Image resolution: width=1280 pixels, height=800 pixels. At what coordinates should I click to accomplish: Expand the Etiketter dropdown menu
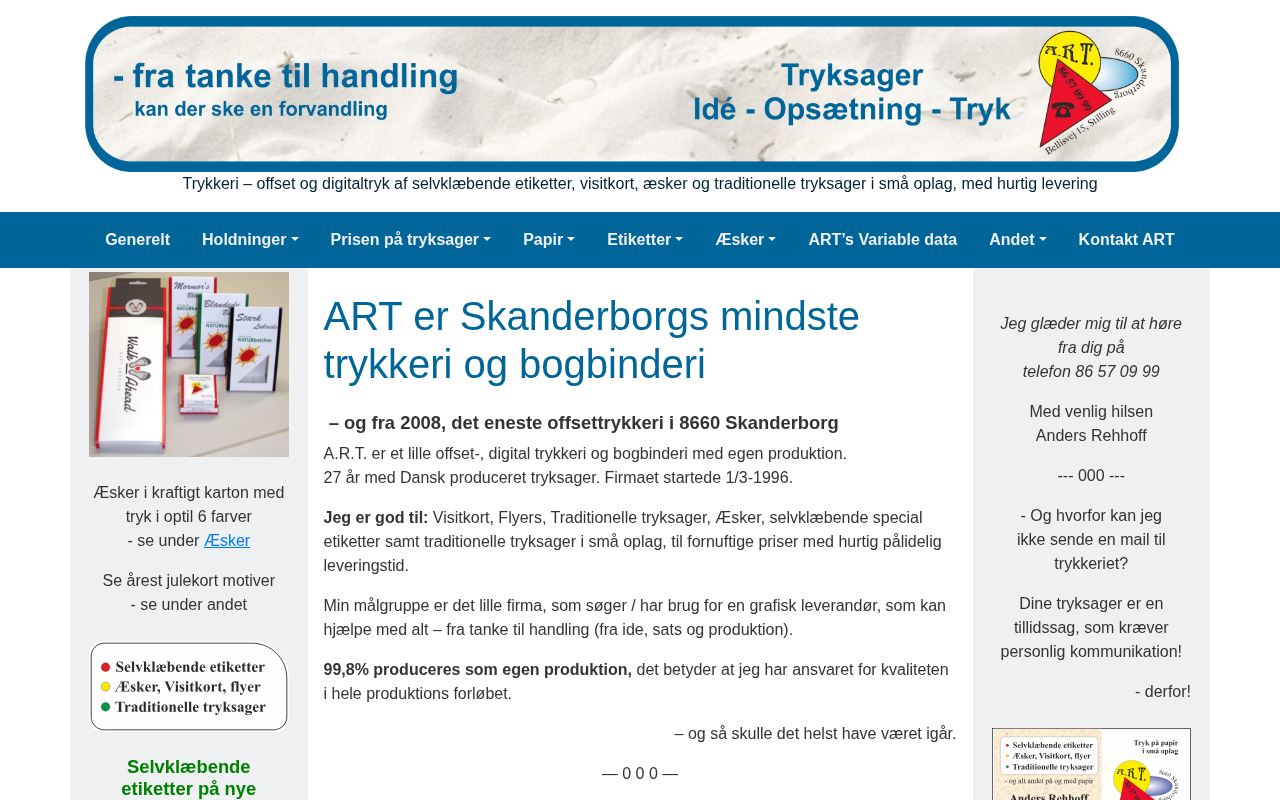pyautogui.click(x=645, y=240)
